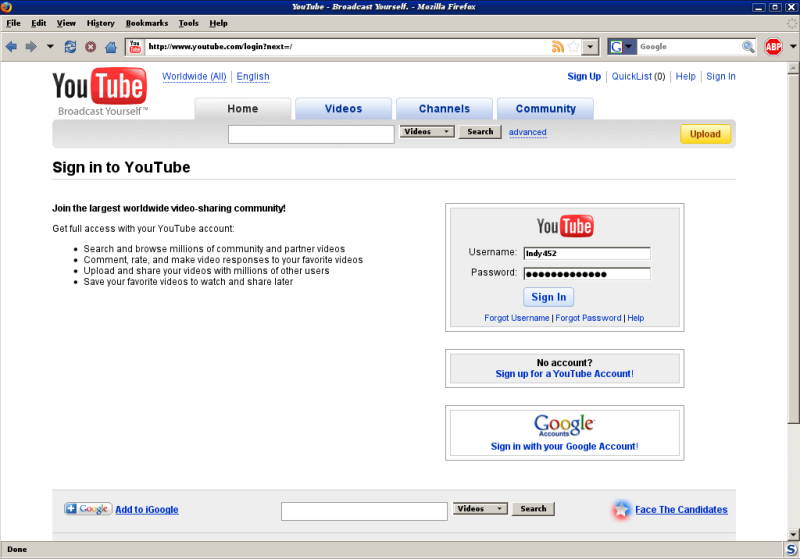Click the star icon beside Face The Candidates
Viewport: 800px width, 559px height.
coord(621,510)
